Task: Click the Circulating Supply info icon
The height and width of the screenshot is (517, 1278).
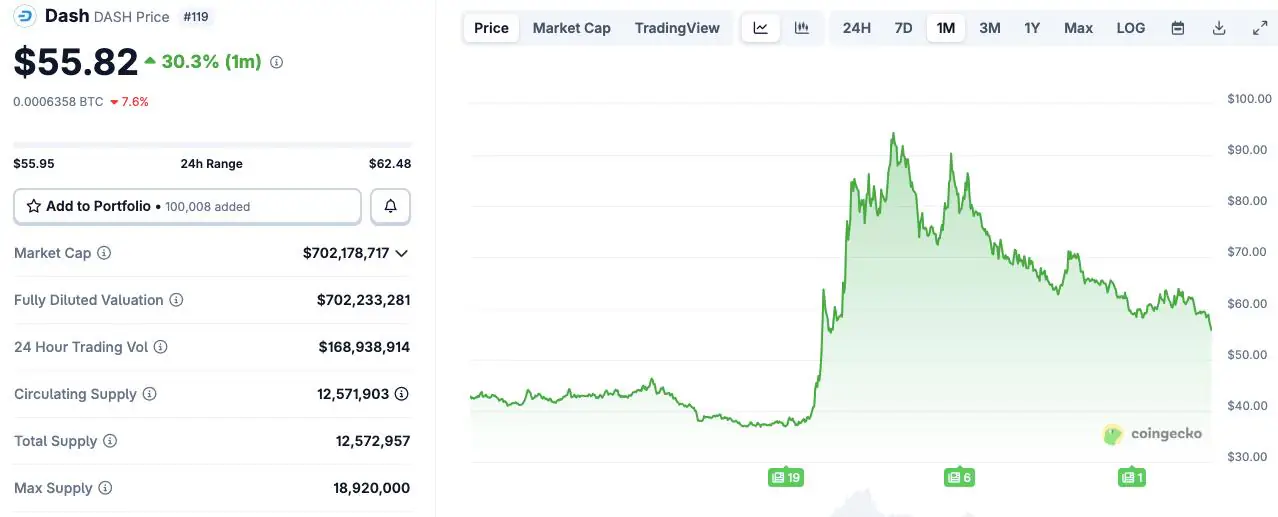Action: [149, 394]
